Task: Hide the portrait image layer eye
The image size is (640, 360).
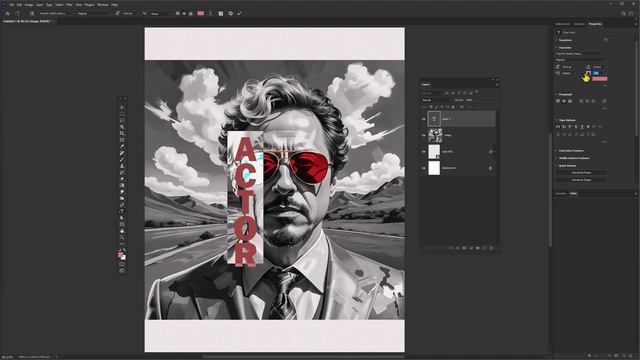Action: pos(424,135)
